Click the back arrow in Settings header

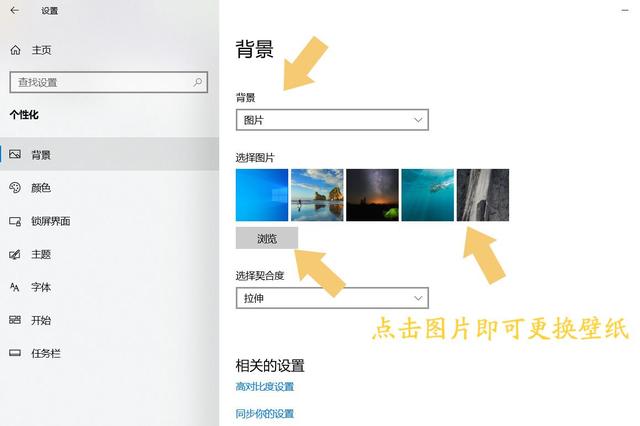click(15, 11)
